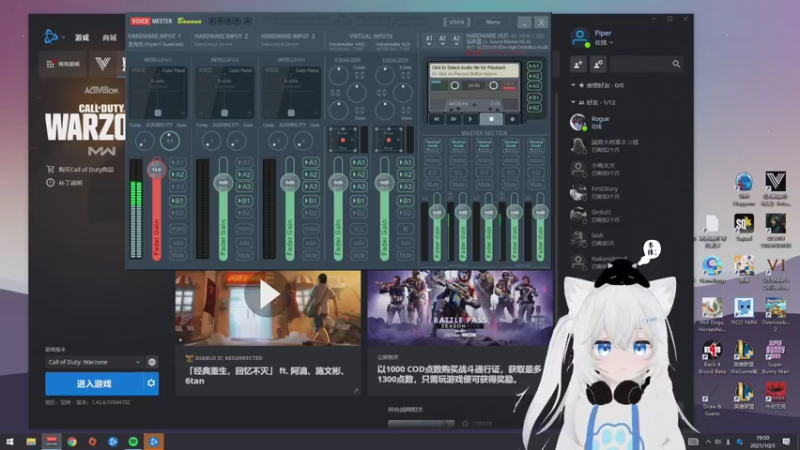Click the globe region icon
Viewport: 800px width, 450px height.
[152, 362]
